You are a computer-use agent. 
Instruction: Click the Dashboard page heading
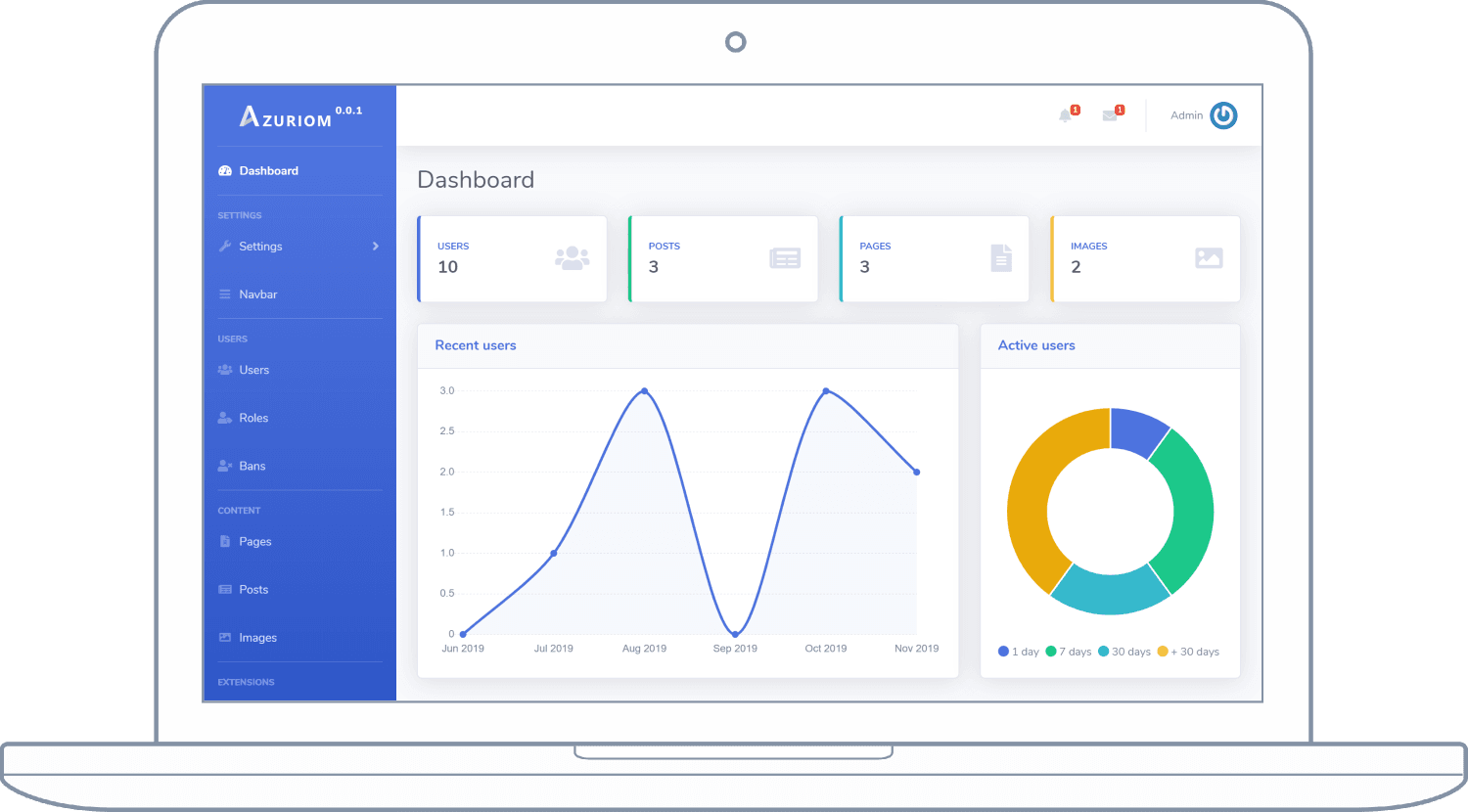(476, 180)
